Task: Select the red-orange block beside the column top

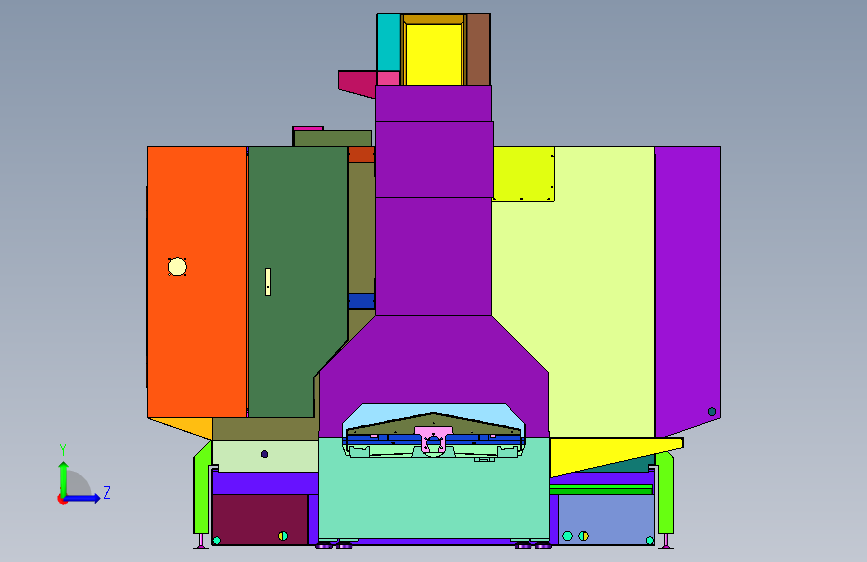Action: pos(362,154)
